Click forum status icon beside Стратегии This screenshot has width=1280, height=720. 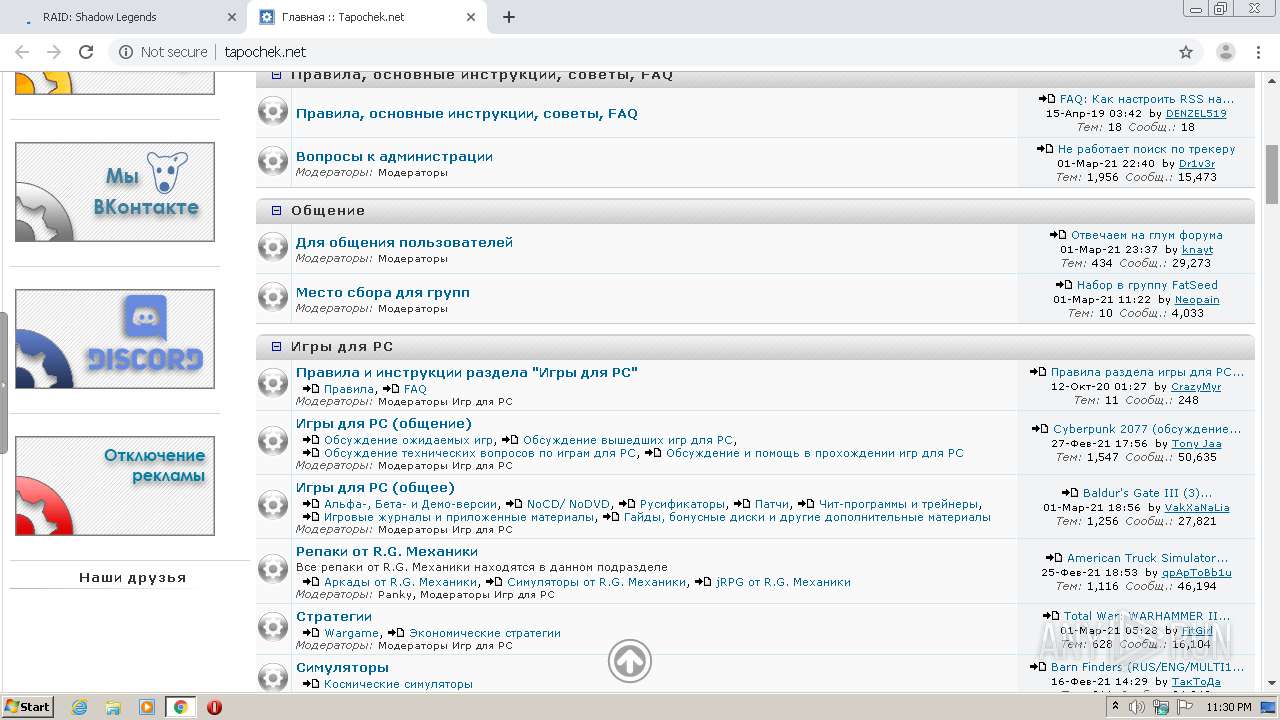(x=273, y=627)
